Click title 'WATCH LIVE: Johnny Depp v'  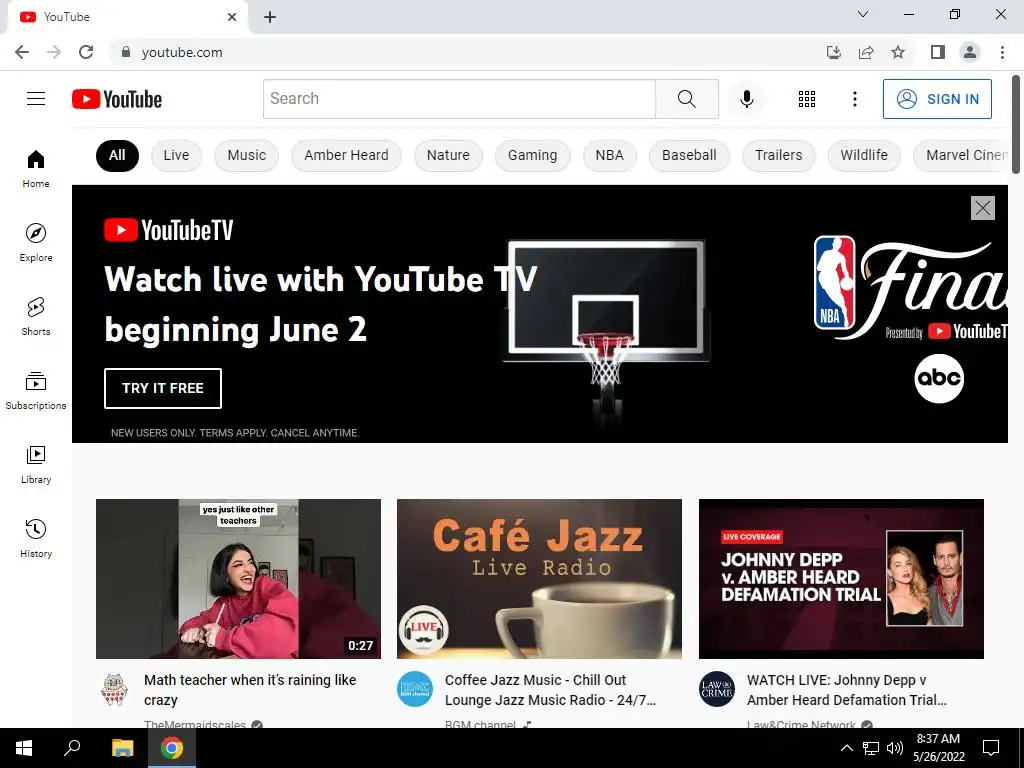pos(847,690)
